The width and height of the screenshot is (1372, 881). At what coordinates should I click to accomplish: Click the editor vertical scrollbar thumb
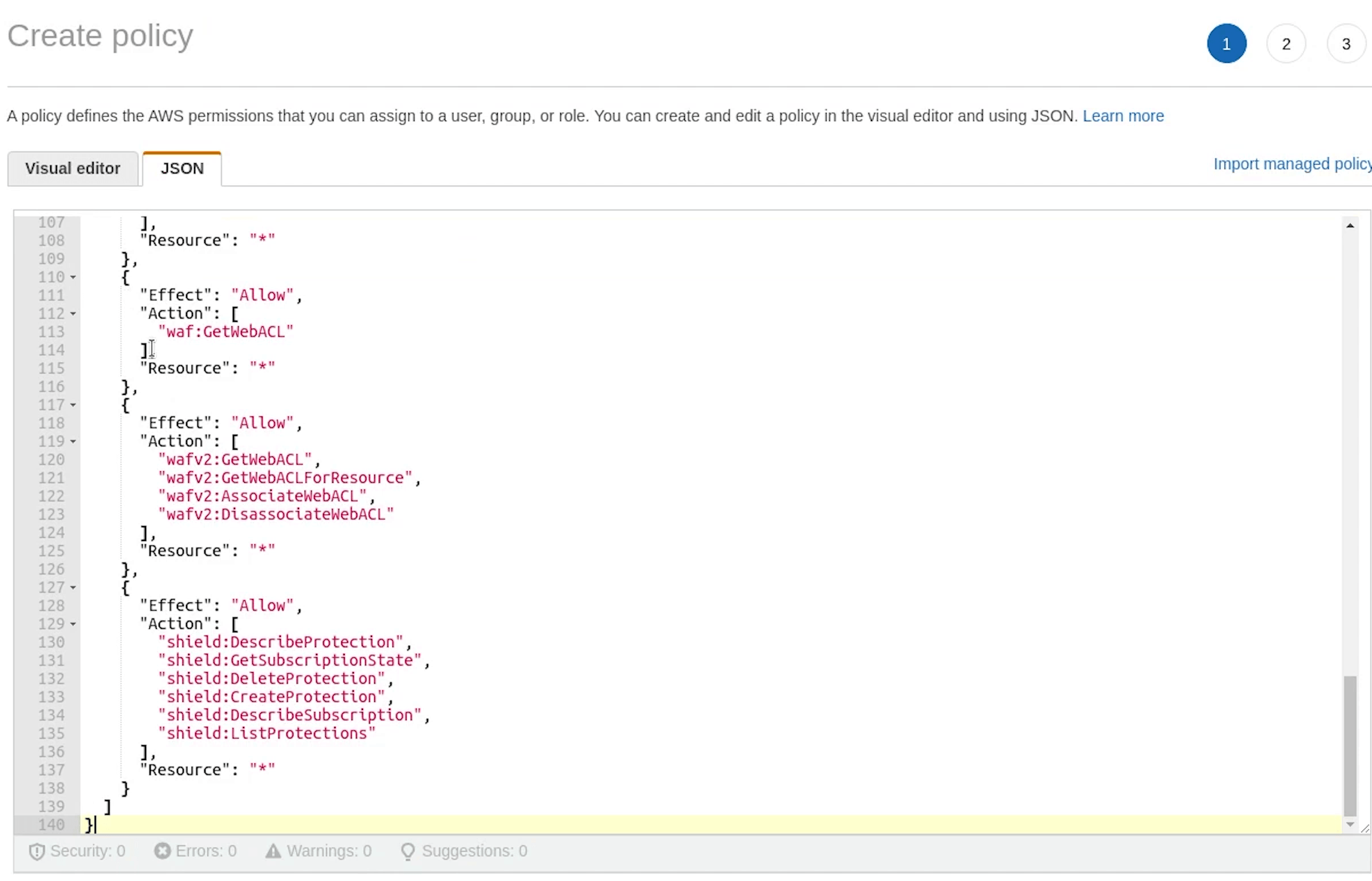(x=1350, y=746)
